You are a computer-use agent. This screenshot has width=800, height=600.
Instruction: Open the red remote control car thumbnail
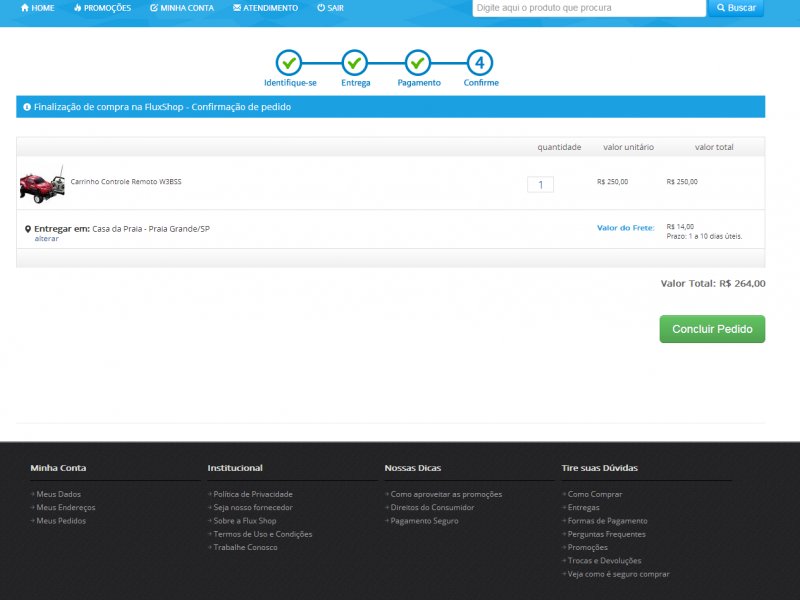(x=42, y=184)
